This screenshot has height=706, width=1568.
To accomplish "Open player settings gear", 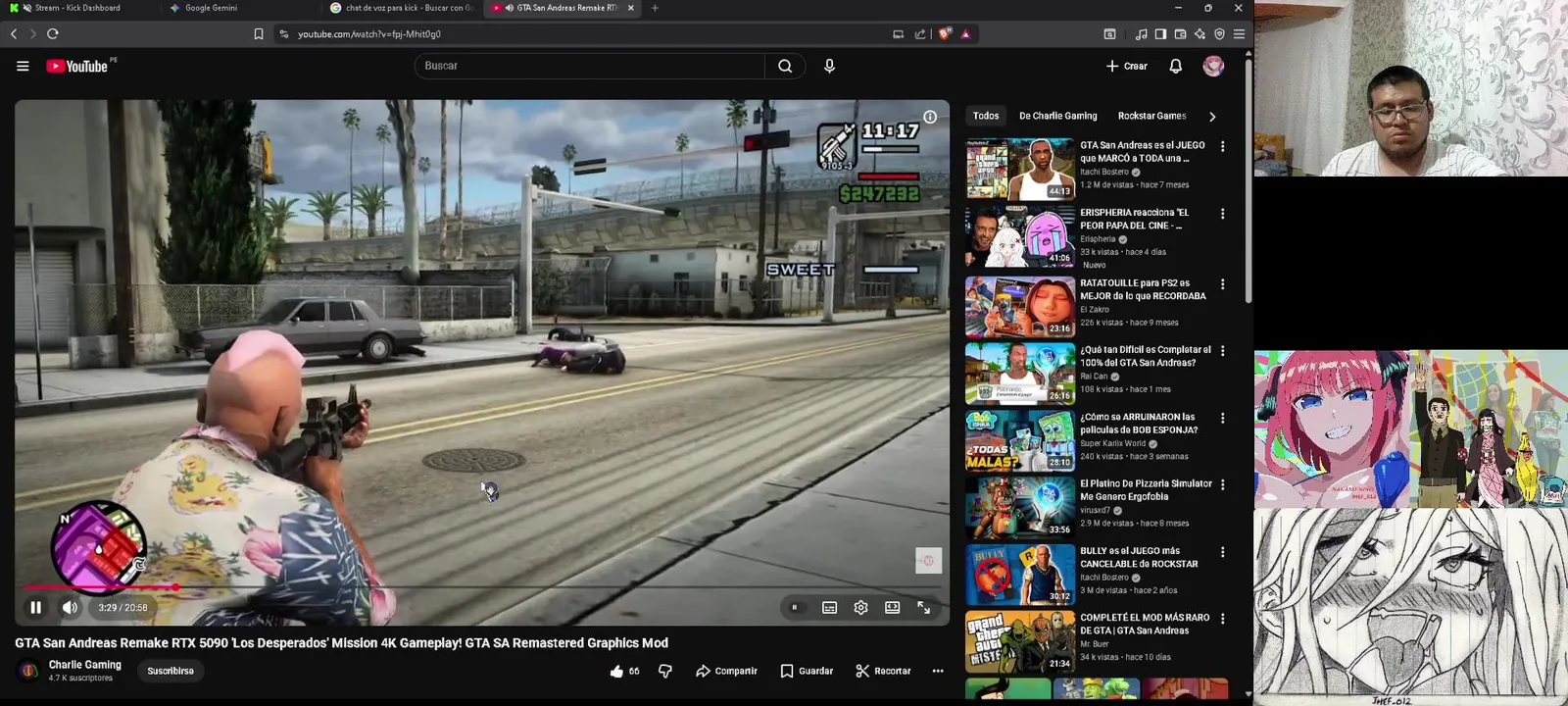I will click(x=860, y=608).
